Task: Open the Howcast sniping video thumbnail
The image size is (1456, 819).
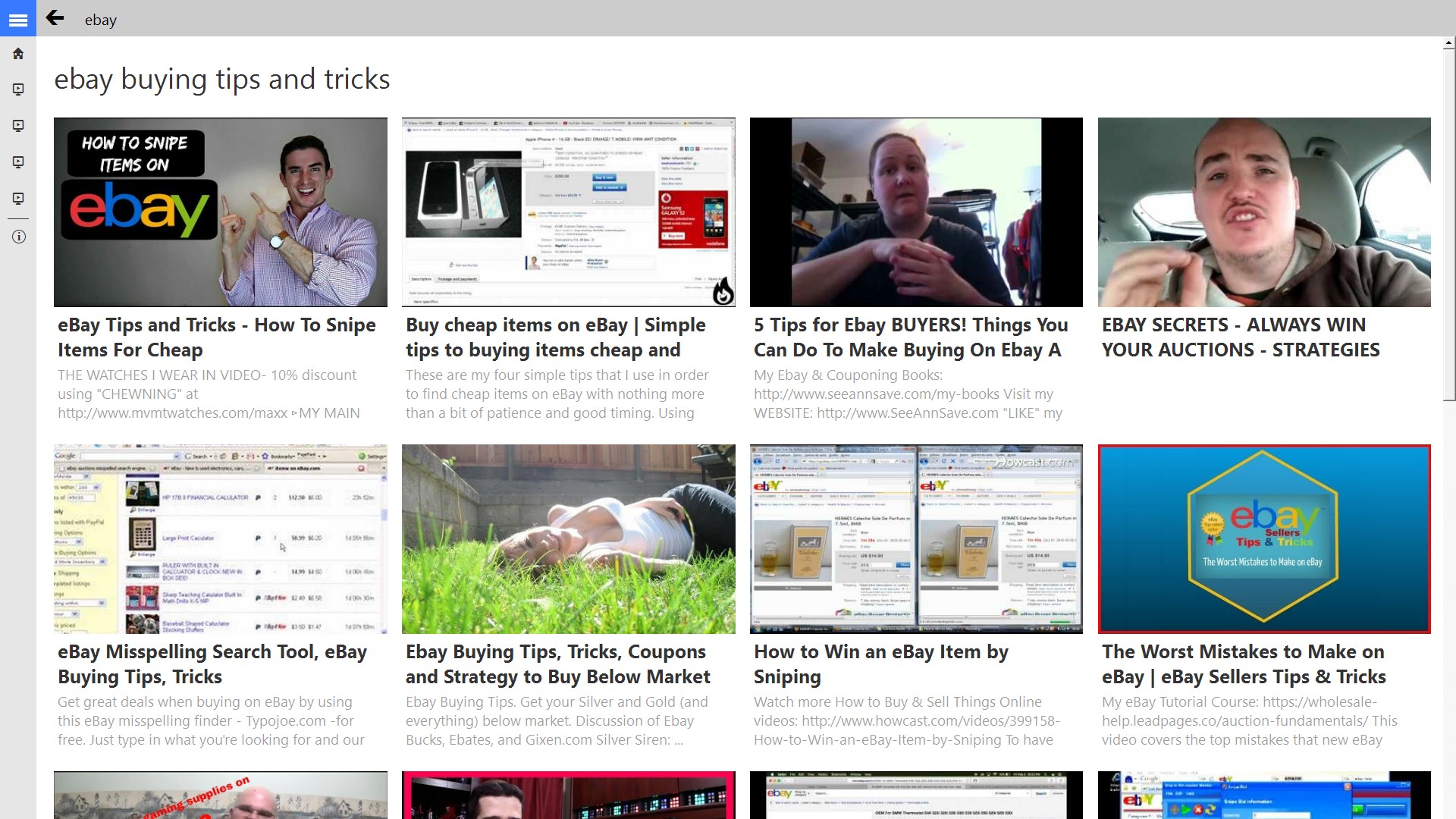Action: 916,539
